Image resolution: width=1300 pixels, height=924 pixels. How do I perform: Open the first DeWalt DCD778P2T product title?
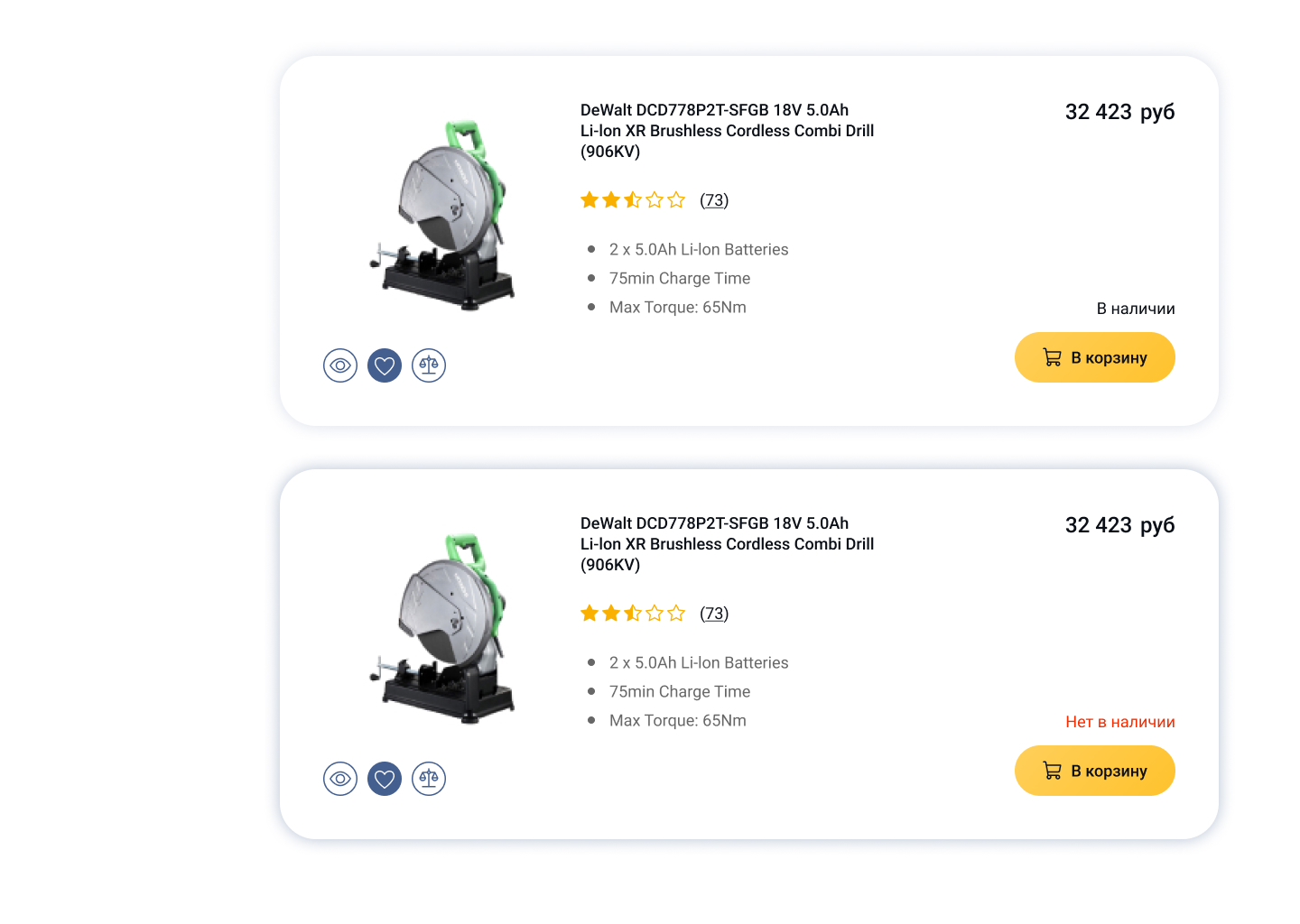(x=727, y=131)
